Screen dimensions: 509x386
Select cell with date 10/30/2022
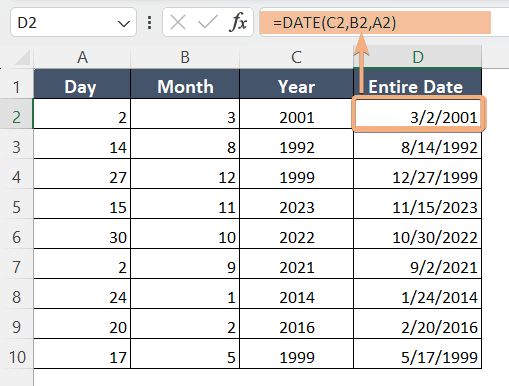click(x=418, y=234)
